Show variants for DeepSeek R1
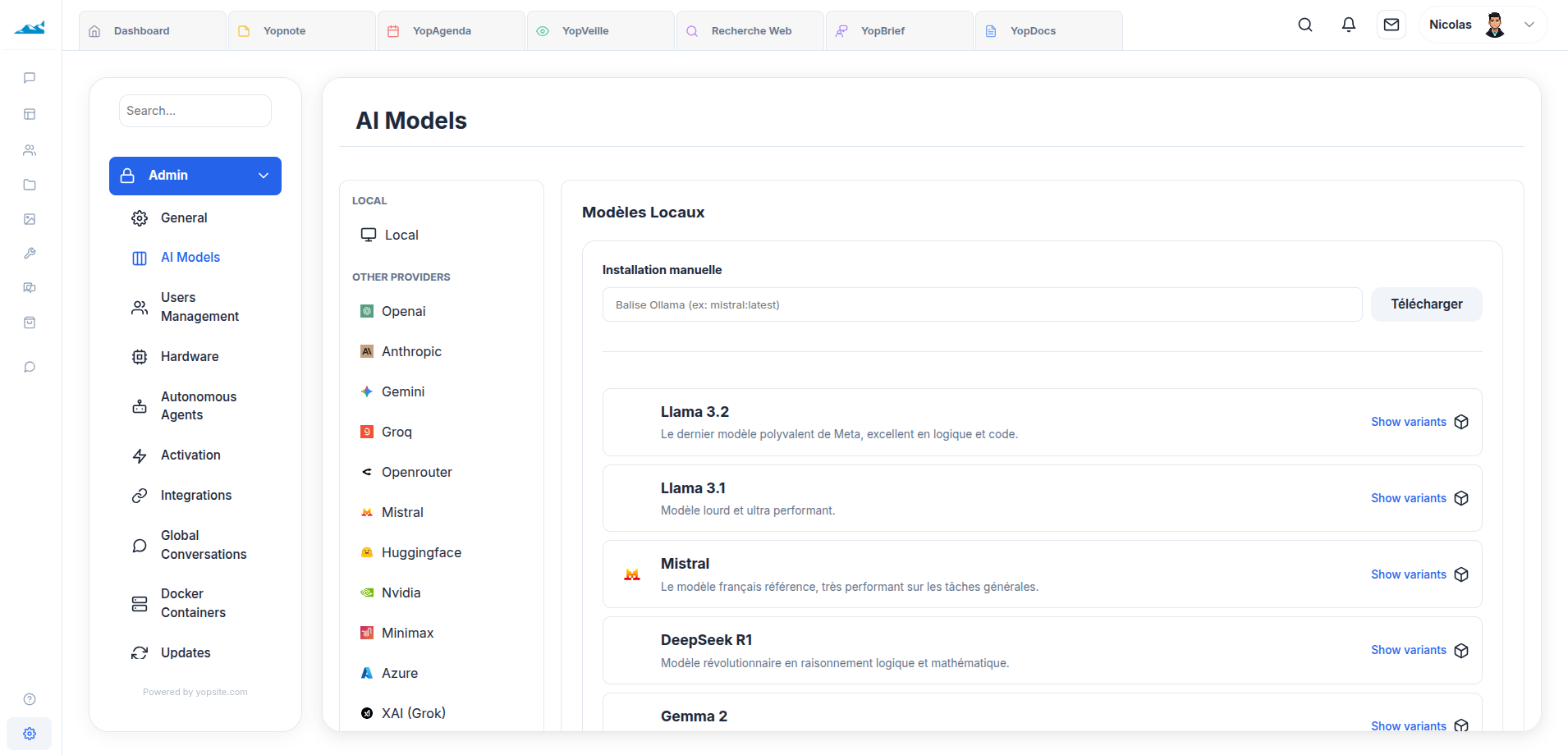 tap(1409, 650)
